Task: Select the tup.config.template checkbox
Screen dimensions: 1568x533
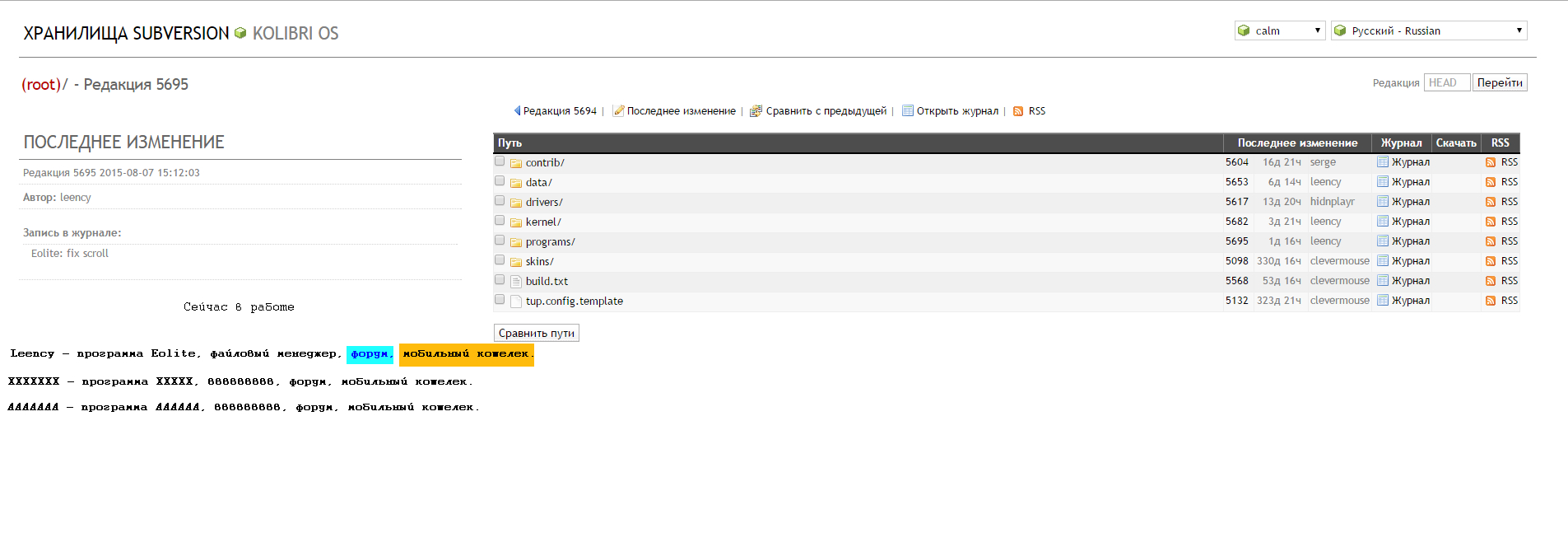Action: [x=500, y=300]
